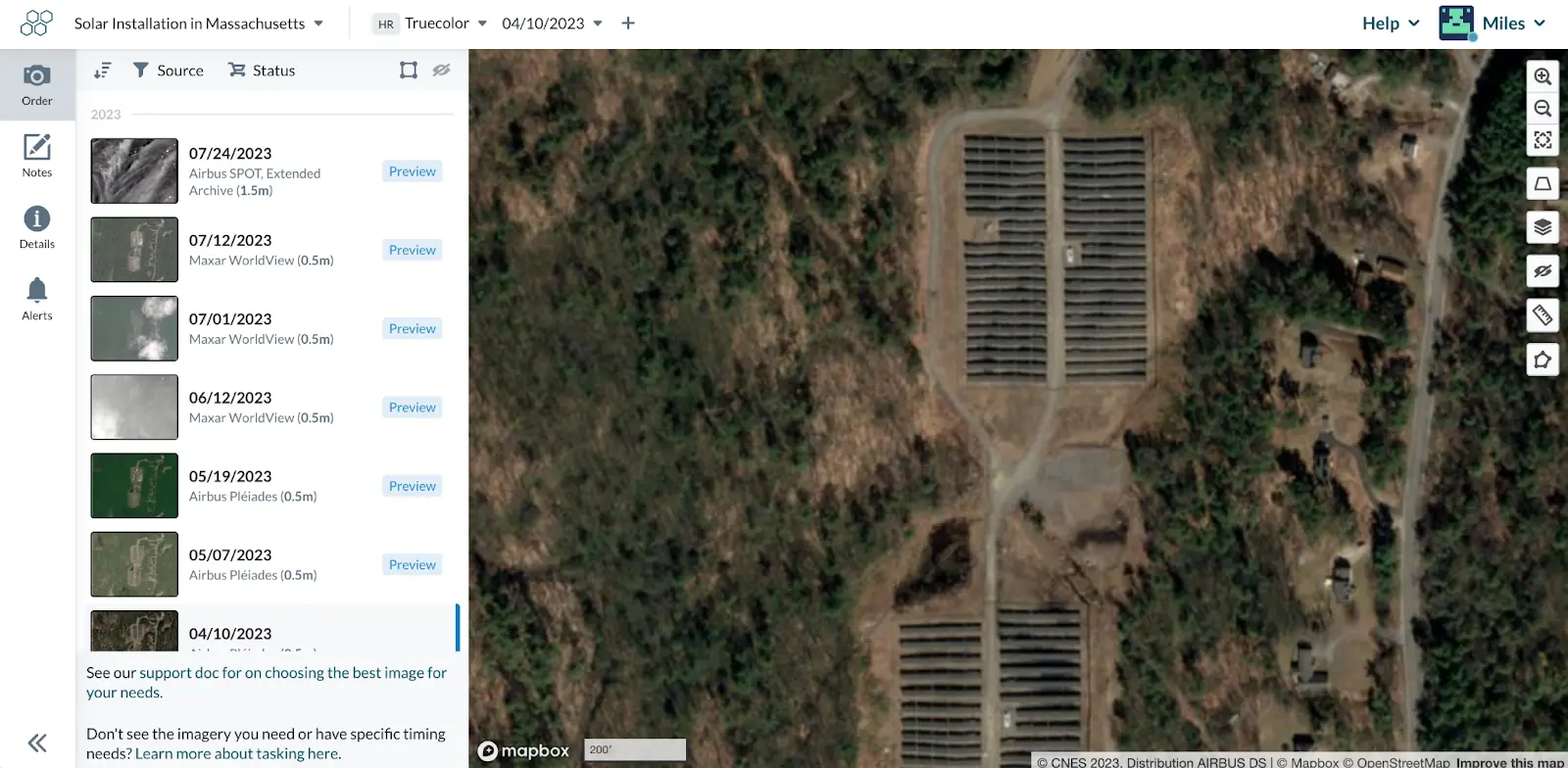Click the 07/01/2023 date text
The height and width of the screenshot is (768, 1568).
230,319
